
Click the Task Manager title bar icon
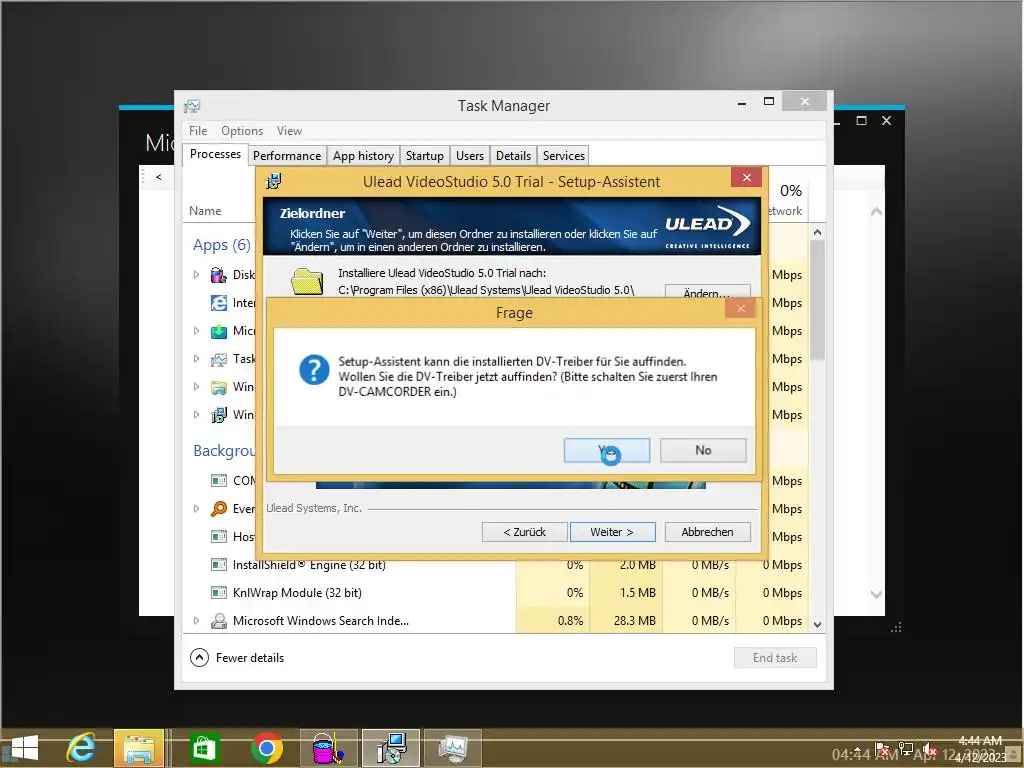click(192, 106)
